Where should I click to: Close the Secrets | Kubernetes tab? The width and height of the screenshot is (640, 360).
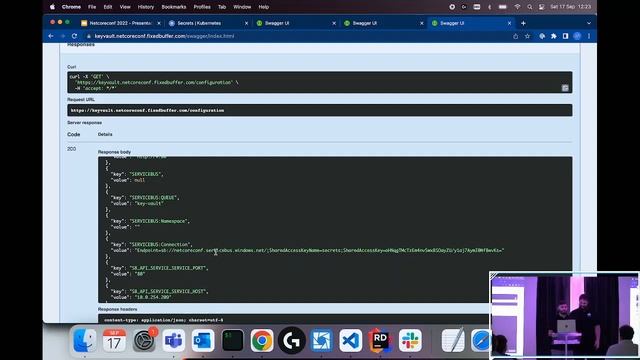[246, 23]
